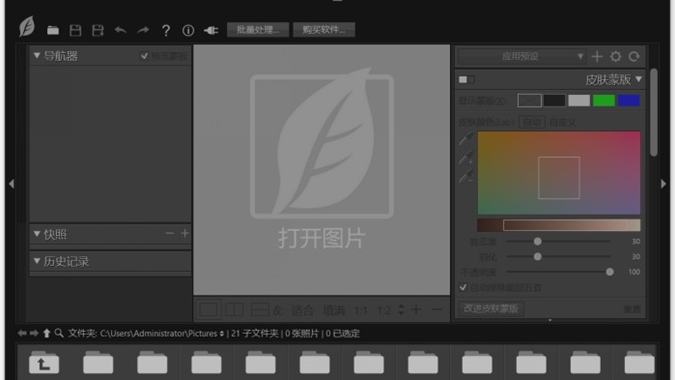Open the 皮肤蒙版 panel dropdown arrow
The width and height of the screenshot is (675, 380).
639,79
